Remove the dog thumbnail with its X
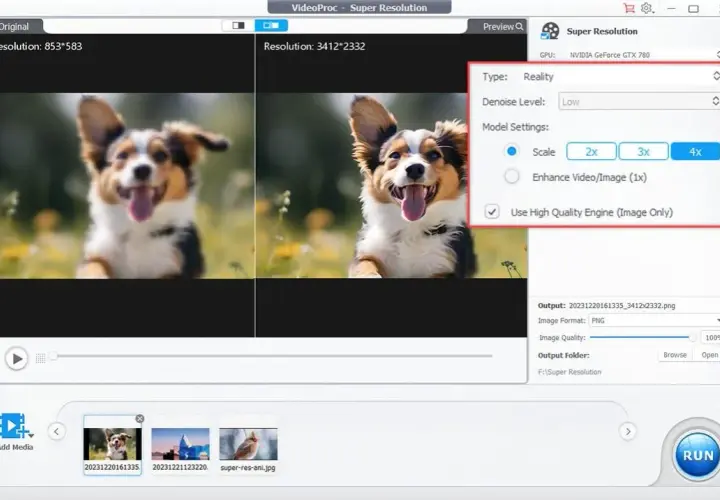The image size is (720, 500). click(x=140, y=419)
